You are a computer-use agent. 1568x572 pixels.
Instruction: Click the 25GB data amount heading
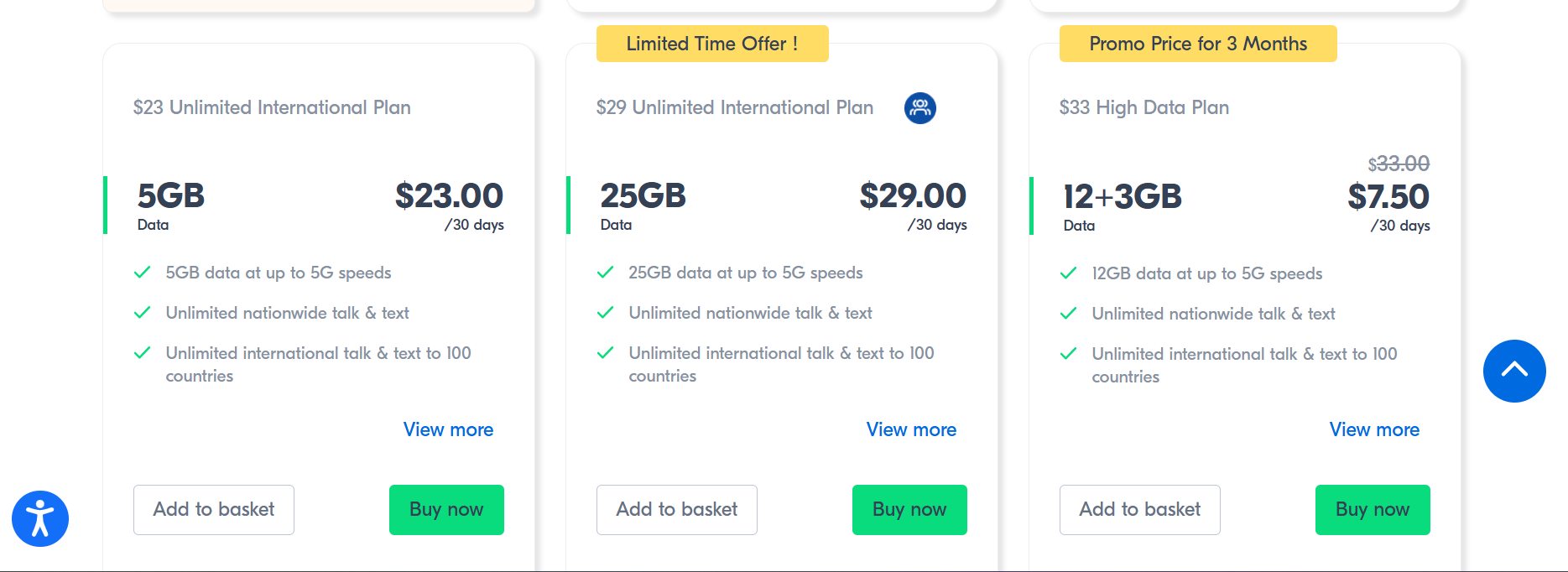coord(643,196)
